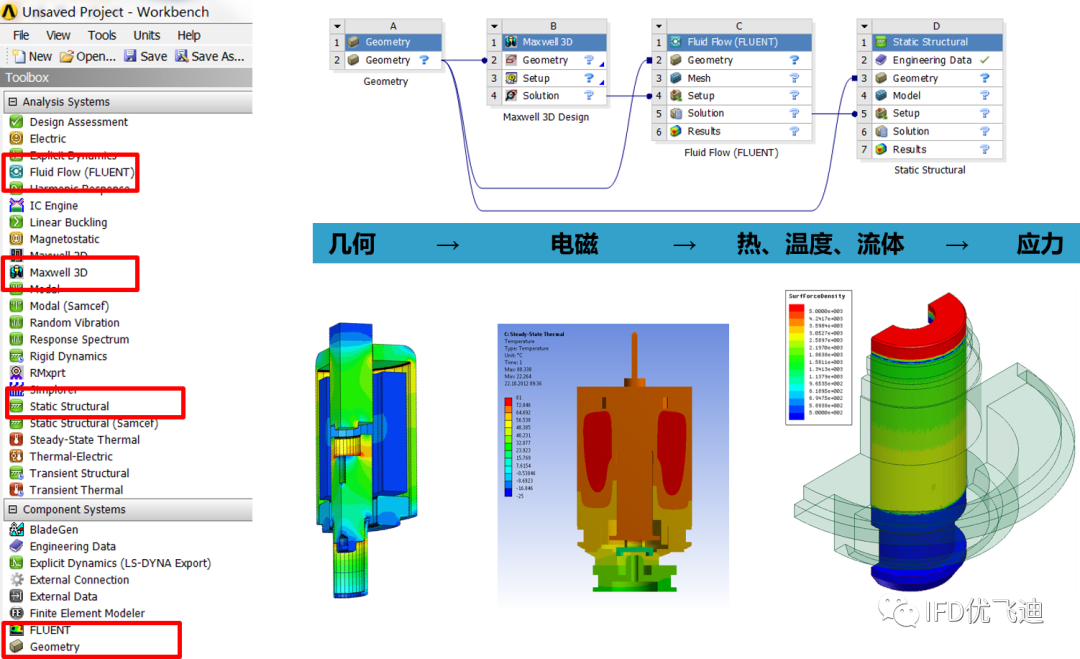Open dropdown arrow of system D
The image size is (1080, 659).
(864, 26)
